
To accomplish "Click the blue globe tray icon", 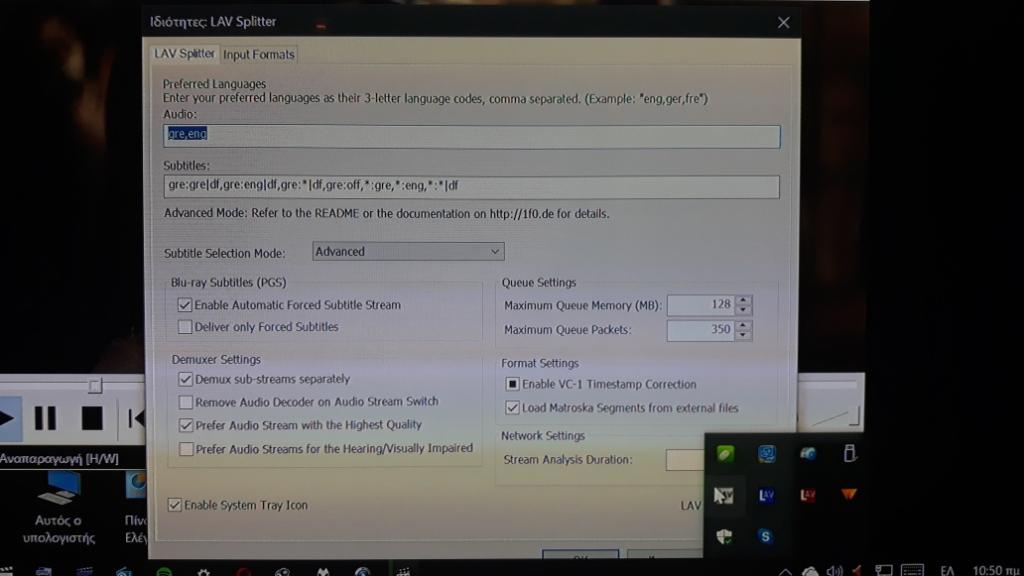I will pyautogui.click(x=808, y=453).
